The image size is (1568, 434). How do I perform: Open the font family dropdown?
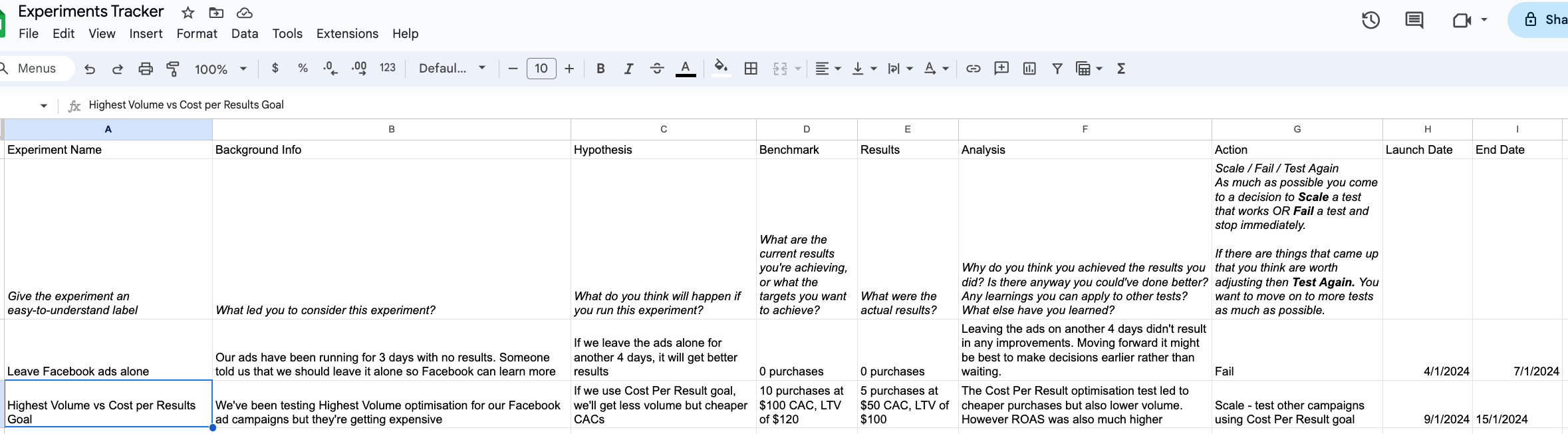click(452, 68)
